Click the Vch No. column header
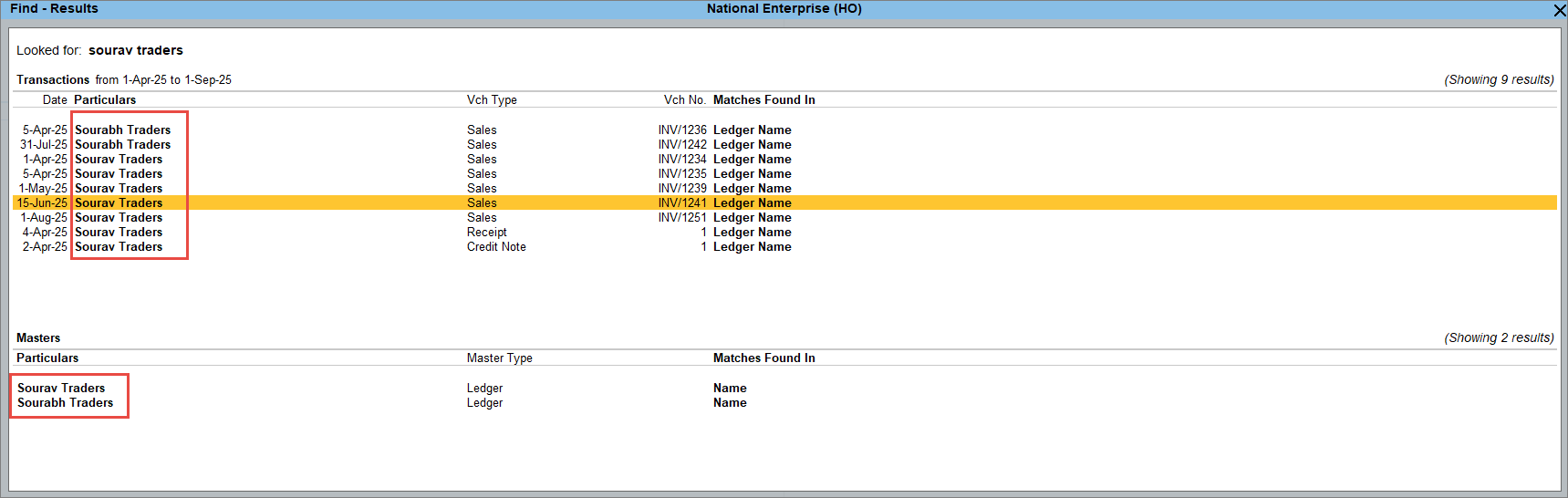The height and width of the screenshot is (498, 1568). [684, 100]
